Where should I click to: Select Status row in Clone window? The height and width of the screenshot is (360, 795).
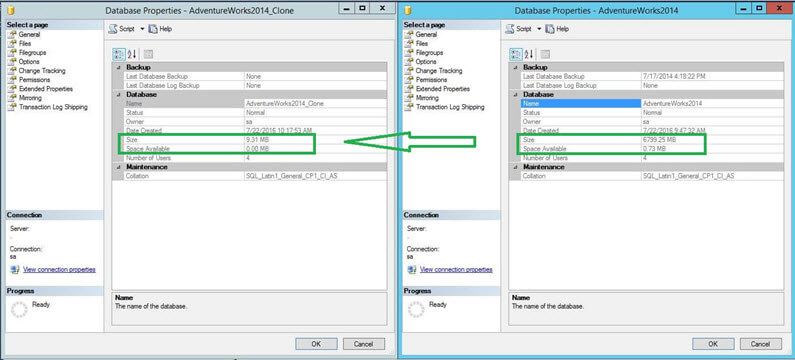coord(256,113)
